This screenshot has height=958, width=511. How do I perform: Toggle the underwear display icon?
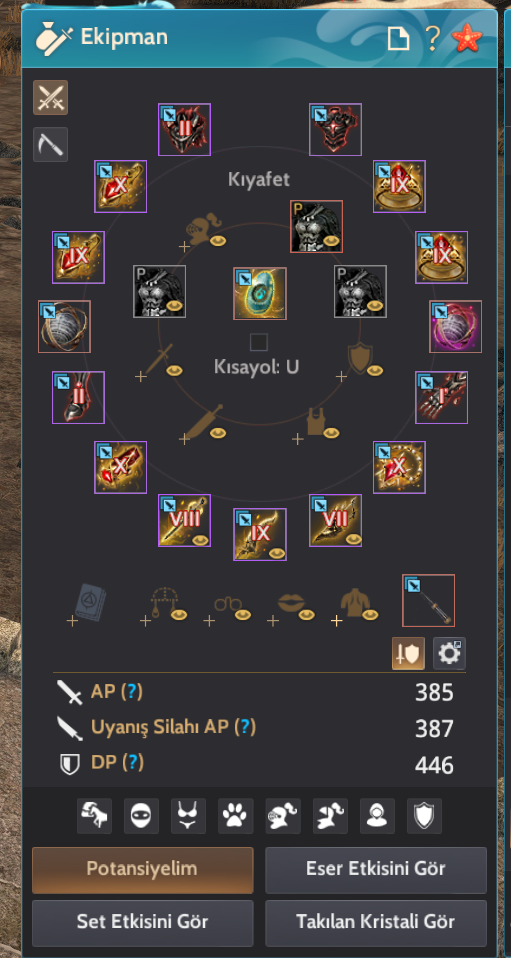pos(188,816)
